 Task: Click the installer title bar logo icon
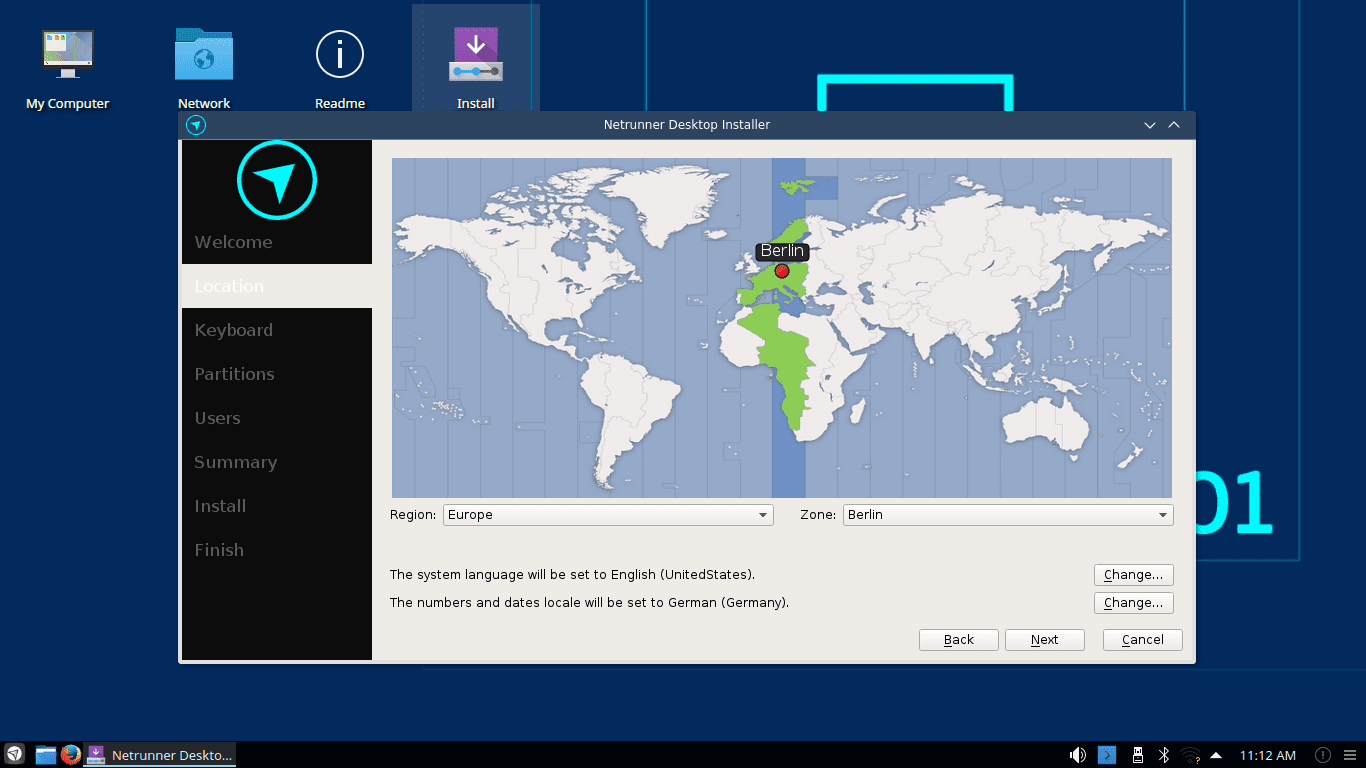(196, 125)
